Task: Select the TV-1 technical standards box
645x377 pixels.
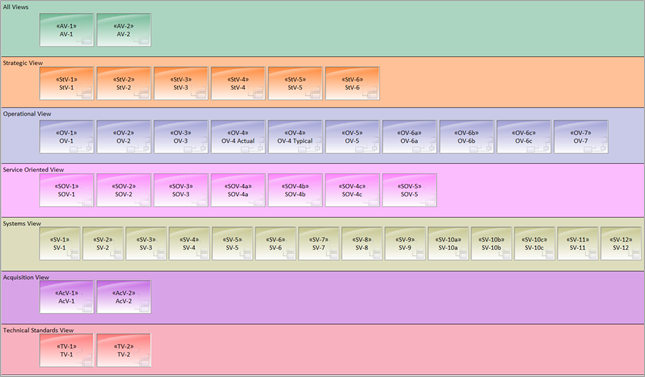Action: [x=67, y=350]
